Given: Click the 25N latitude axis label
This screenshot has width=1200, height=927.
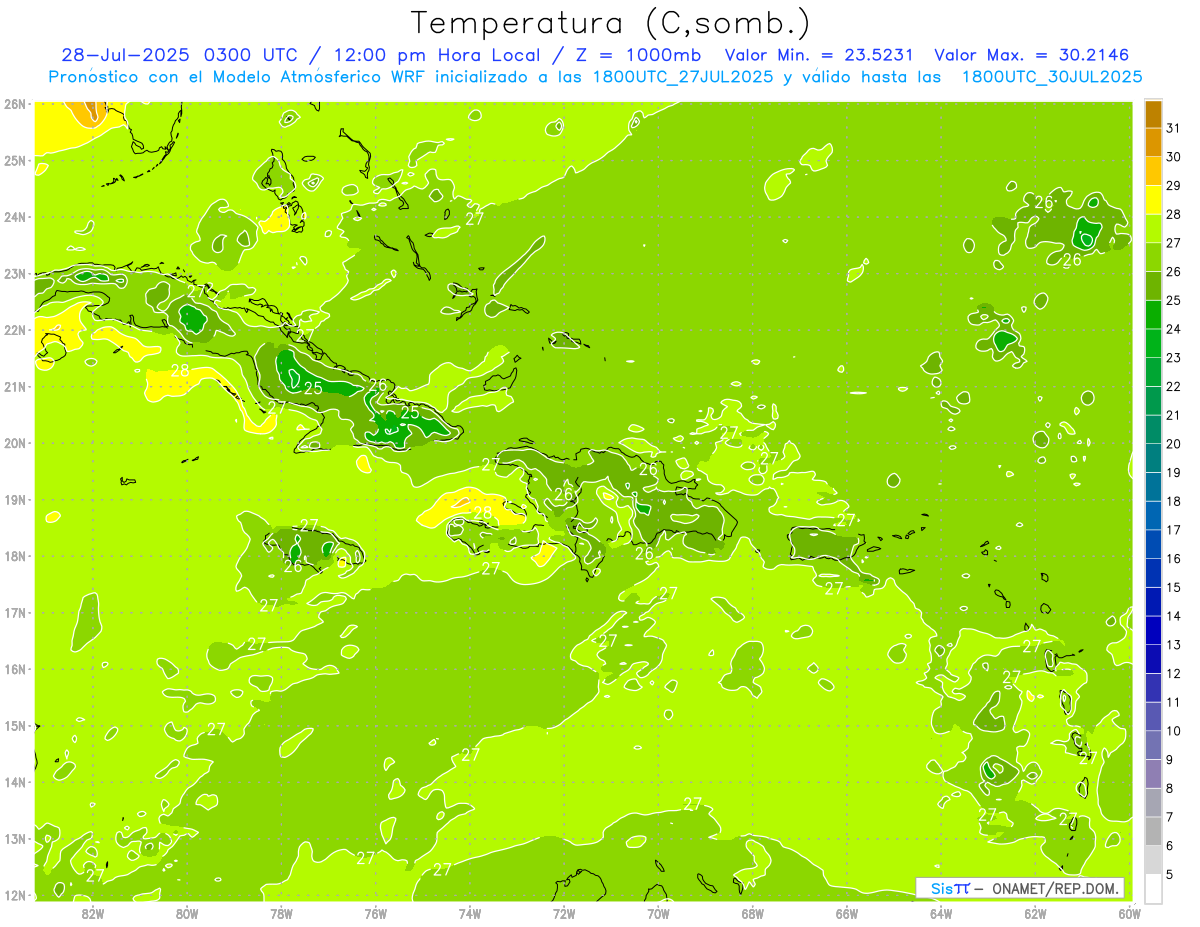Looking at the screenshot, I should [14, 160].
